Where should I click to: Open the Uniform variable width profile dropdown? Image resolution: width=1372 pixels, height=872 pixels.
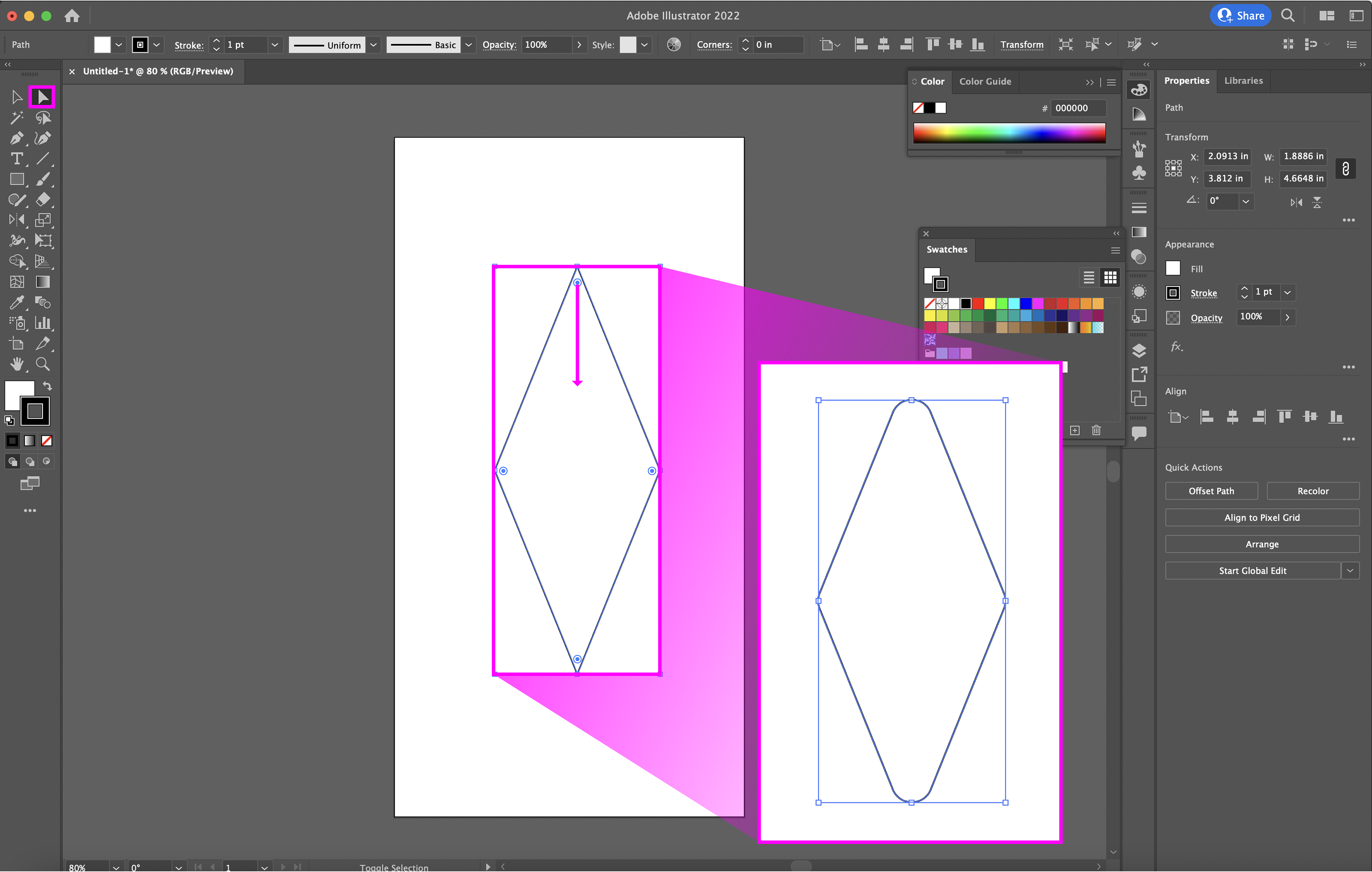[x=374, y=45]
